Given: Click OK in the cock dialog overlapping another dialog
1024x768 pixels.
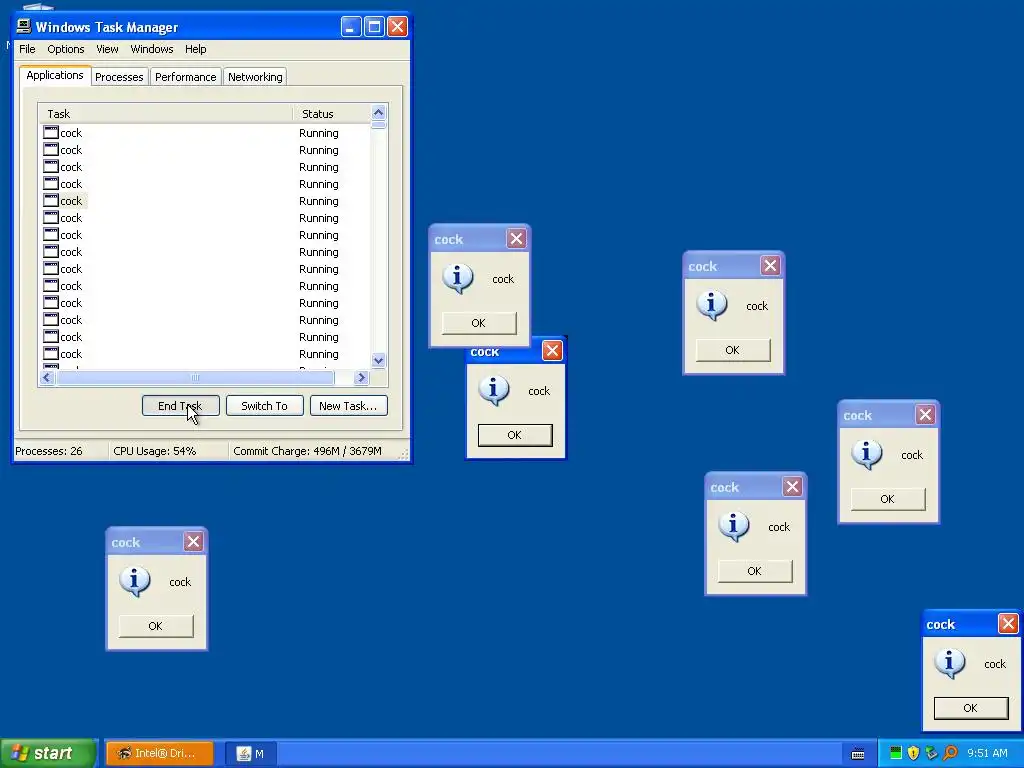Looking at the screenshot, I should 479,323.
